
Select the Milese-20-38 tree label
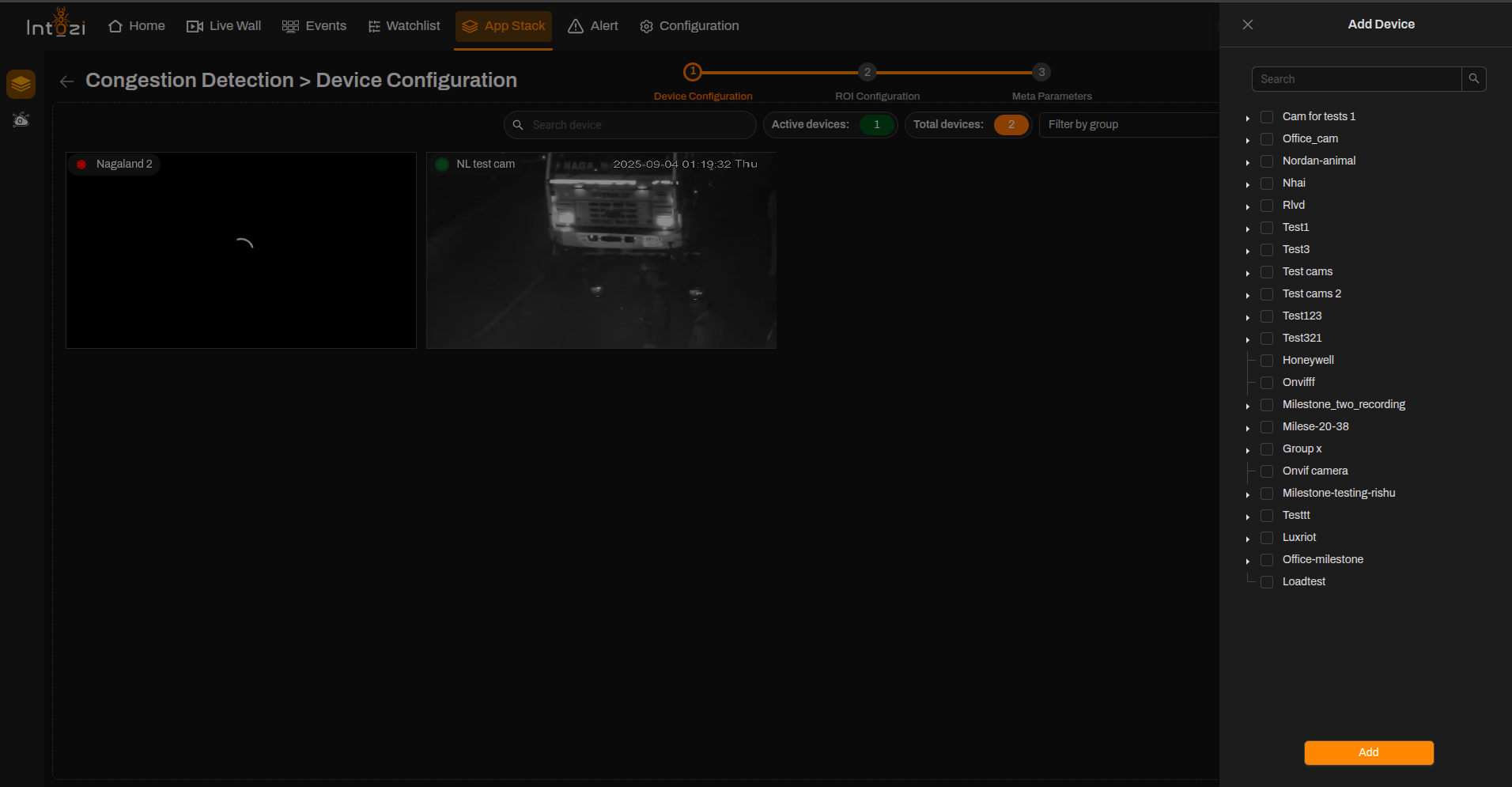pyautogui.click(x=1316, y=426)
